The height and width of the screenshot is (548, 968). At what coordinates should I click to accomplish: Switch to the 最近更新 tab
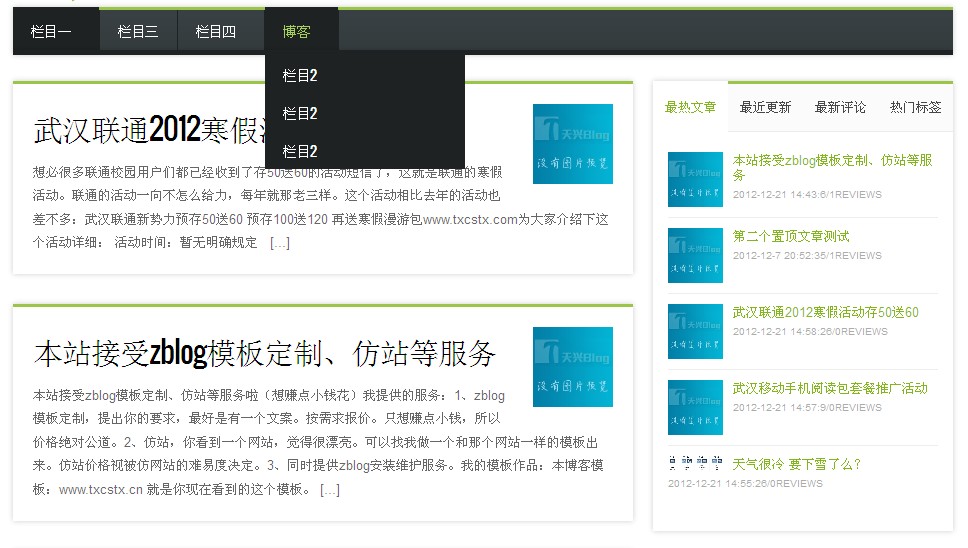coord(766,107)
